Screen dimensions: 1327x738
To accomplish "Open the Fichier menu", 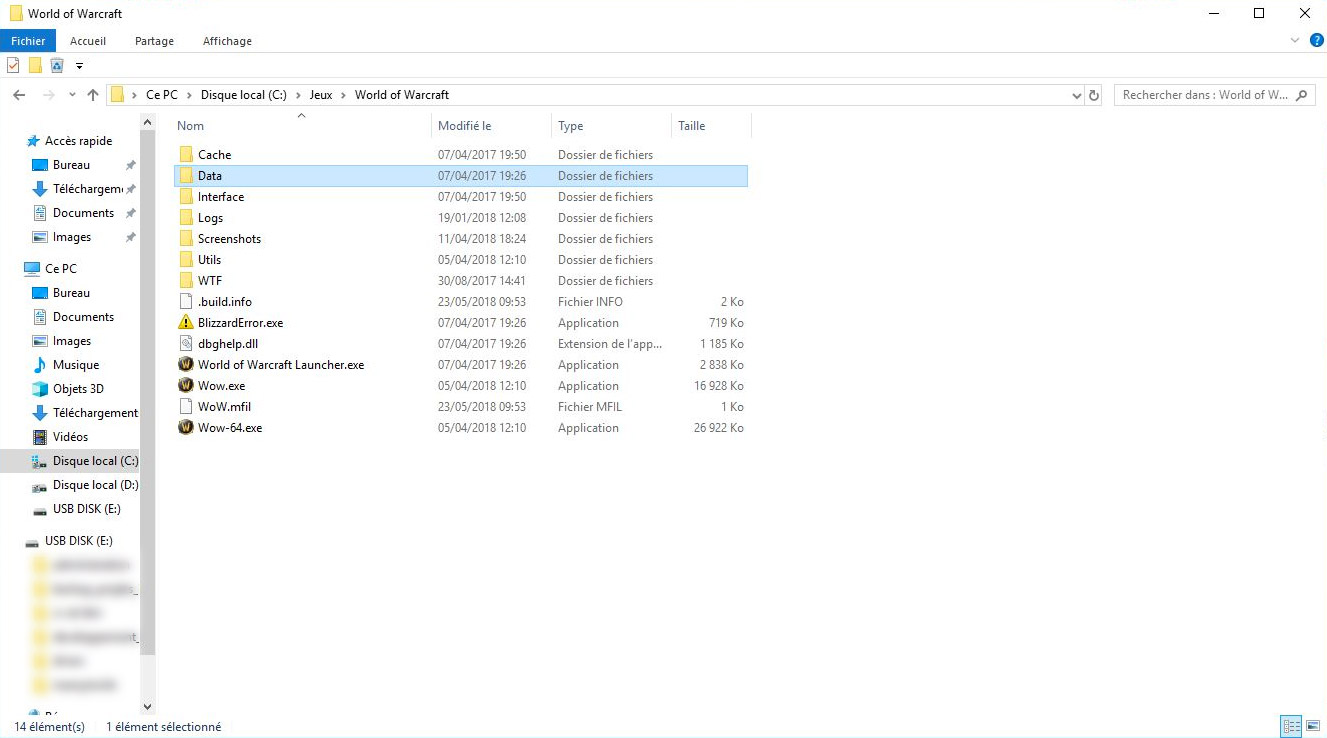I will click(29, 41).
